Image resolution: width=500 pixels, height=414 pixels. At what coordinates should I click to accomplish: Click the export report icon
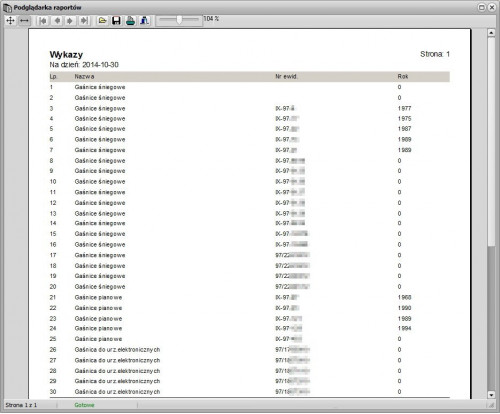tap(144, 21)
